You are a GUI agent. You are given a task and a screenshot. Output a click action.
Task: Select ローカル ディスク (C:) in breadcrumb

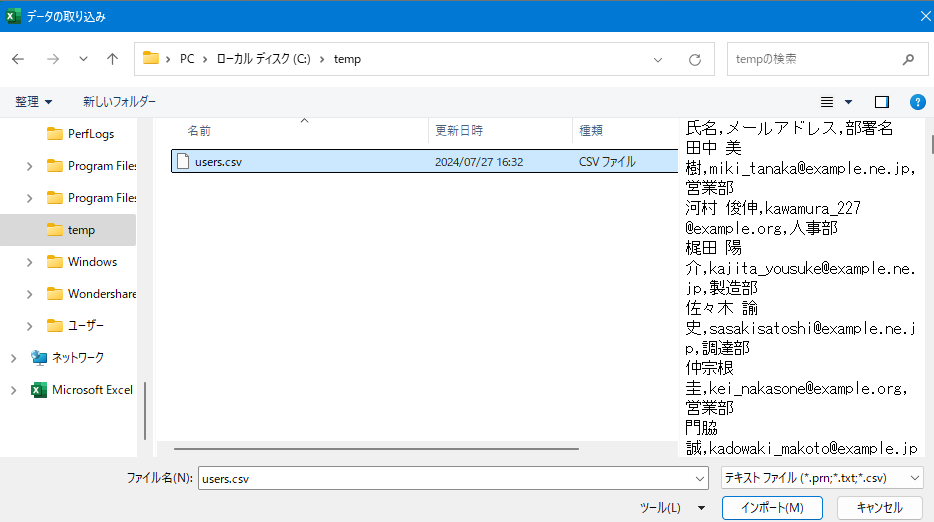click(263, 59)
